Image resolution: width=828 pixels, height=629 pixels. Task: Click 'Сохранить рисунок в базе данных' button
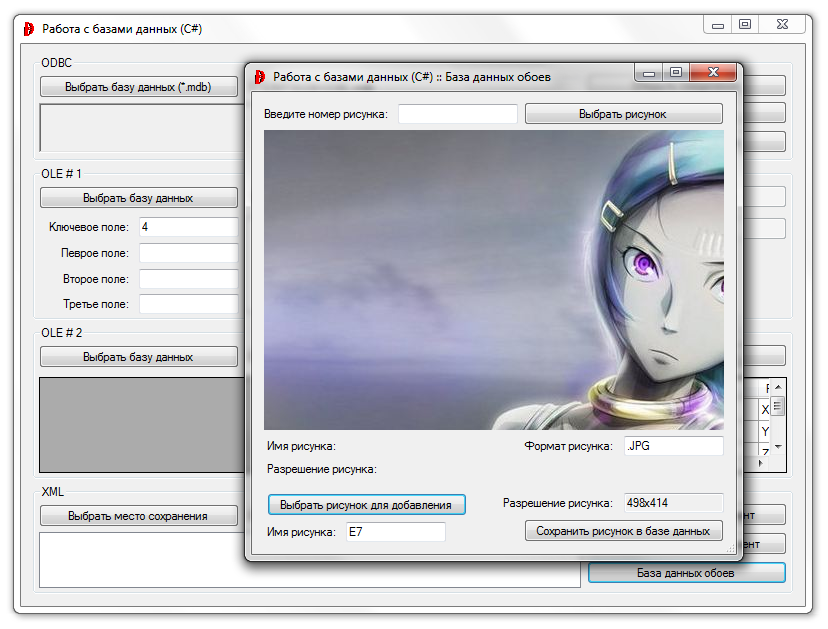click(624, 531)
